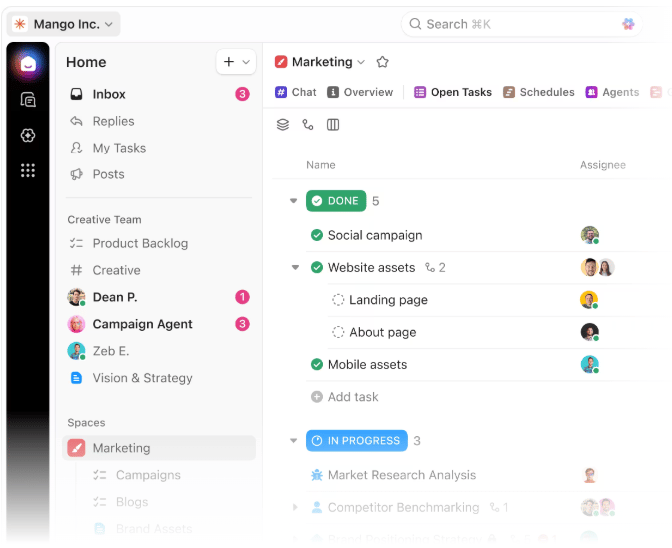The width and height of the screenshot is (672, 548).
Task: Toggle Social campaign done status check
Action: click(317, 235)
